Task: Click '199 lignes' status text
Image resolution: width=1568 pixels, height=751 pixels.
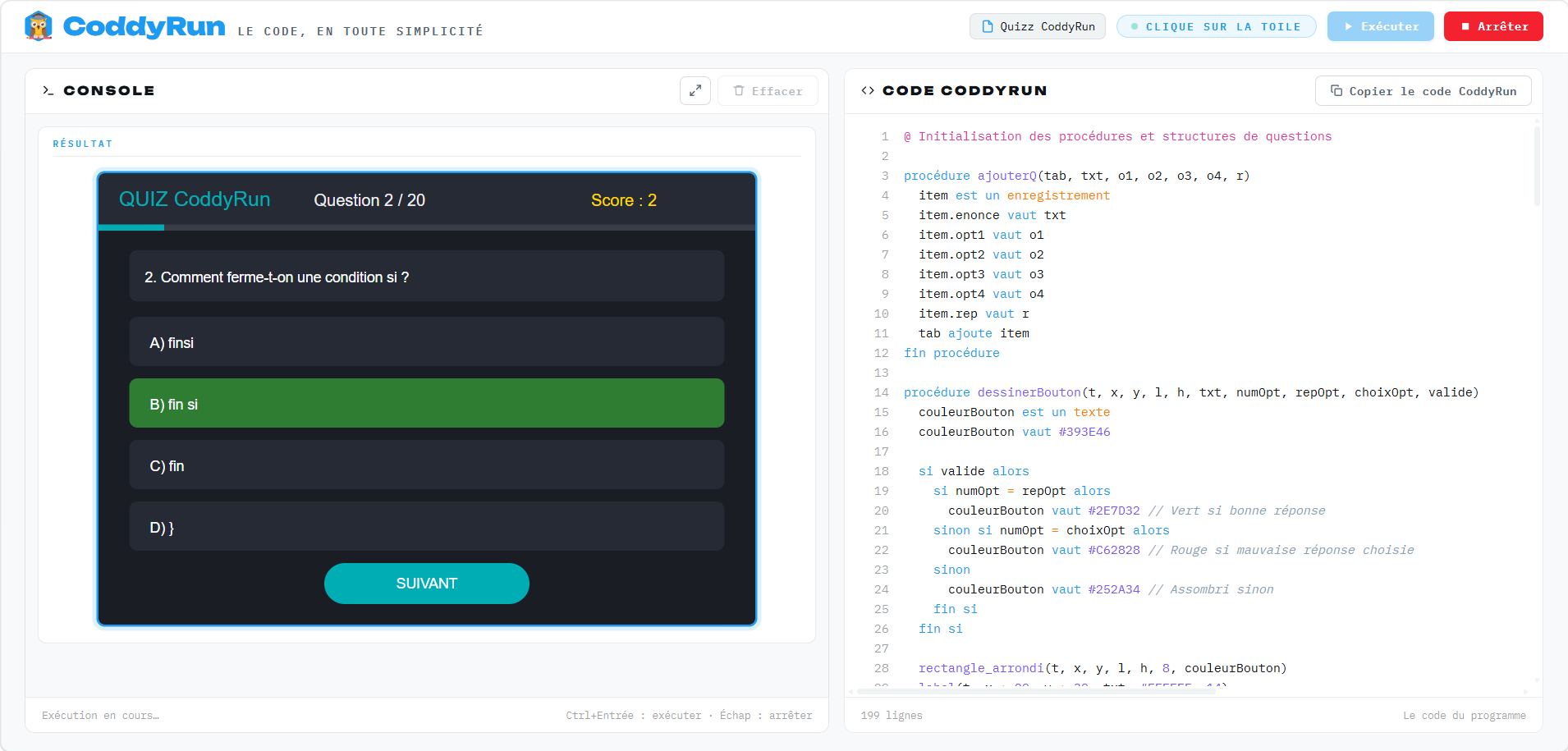Action: coord(892,716)
